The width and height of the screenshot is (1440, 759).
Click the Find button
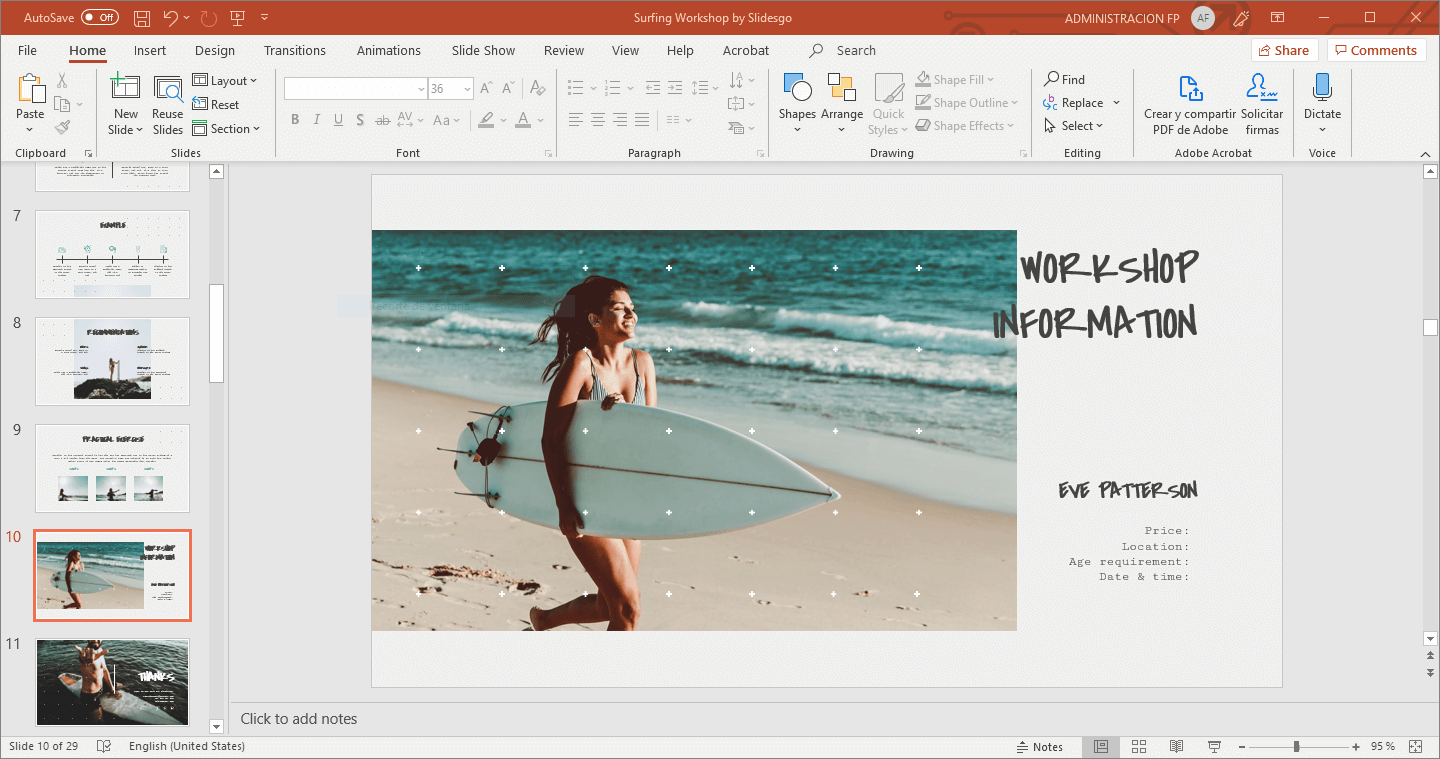tap(1065, 79)
